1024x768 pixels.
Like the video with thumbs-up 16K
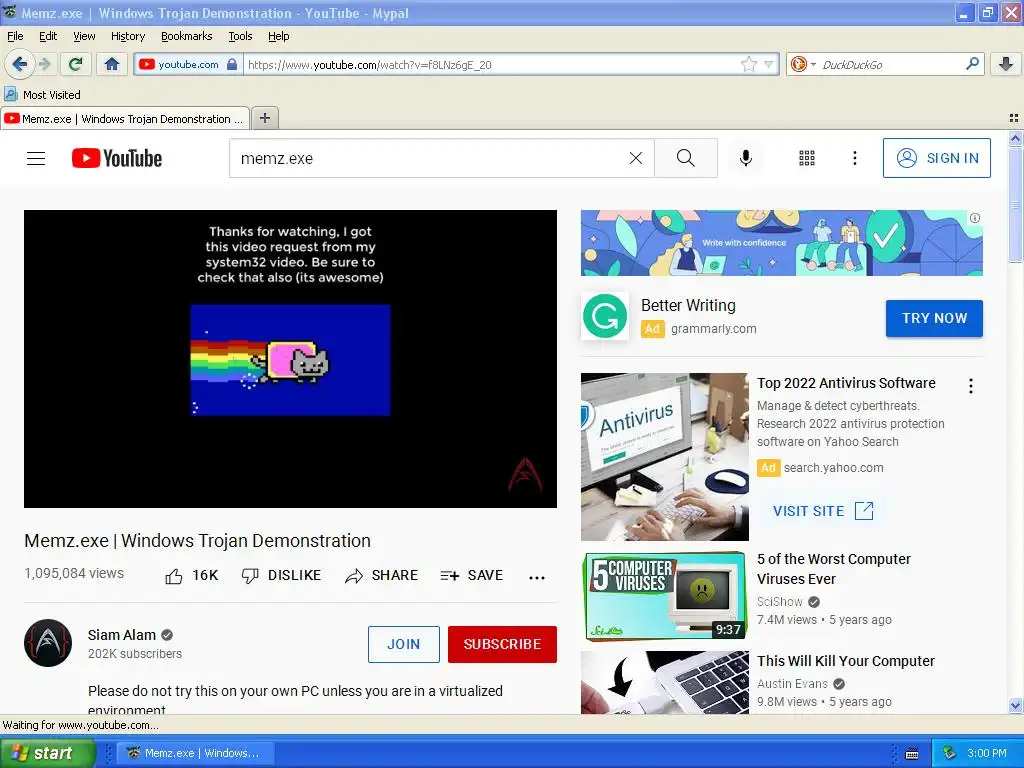pyautogui.click(x=191, y=575)
